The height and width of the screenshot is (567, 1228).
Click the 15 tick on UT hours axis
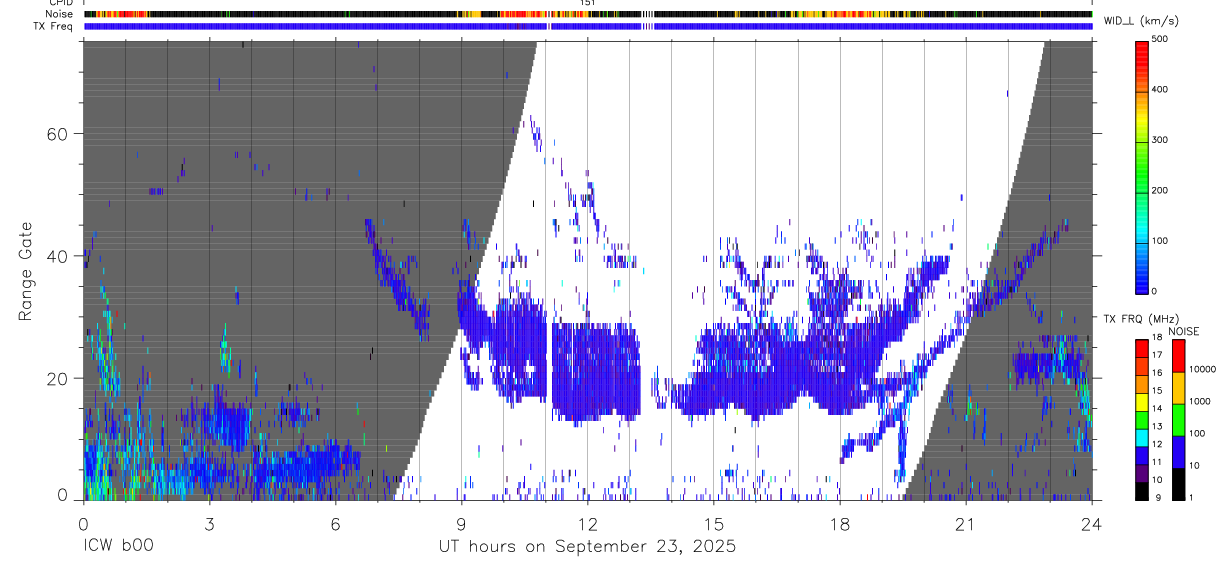[713, 523]
